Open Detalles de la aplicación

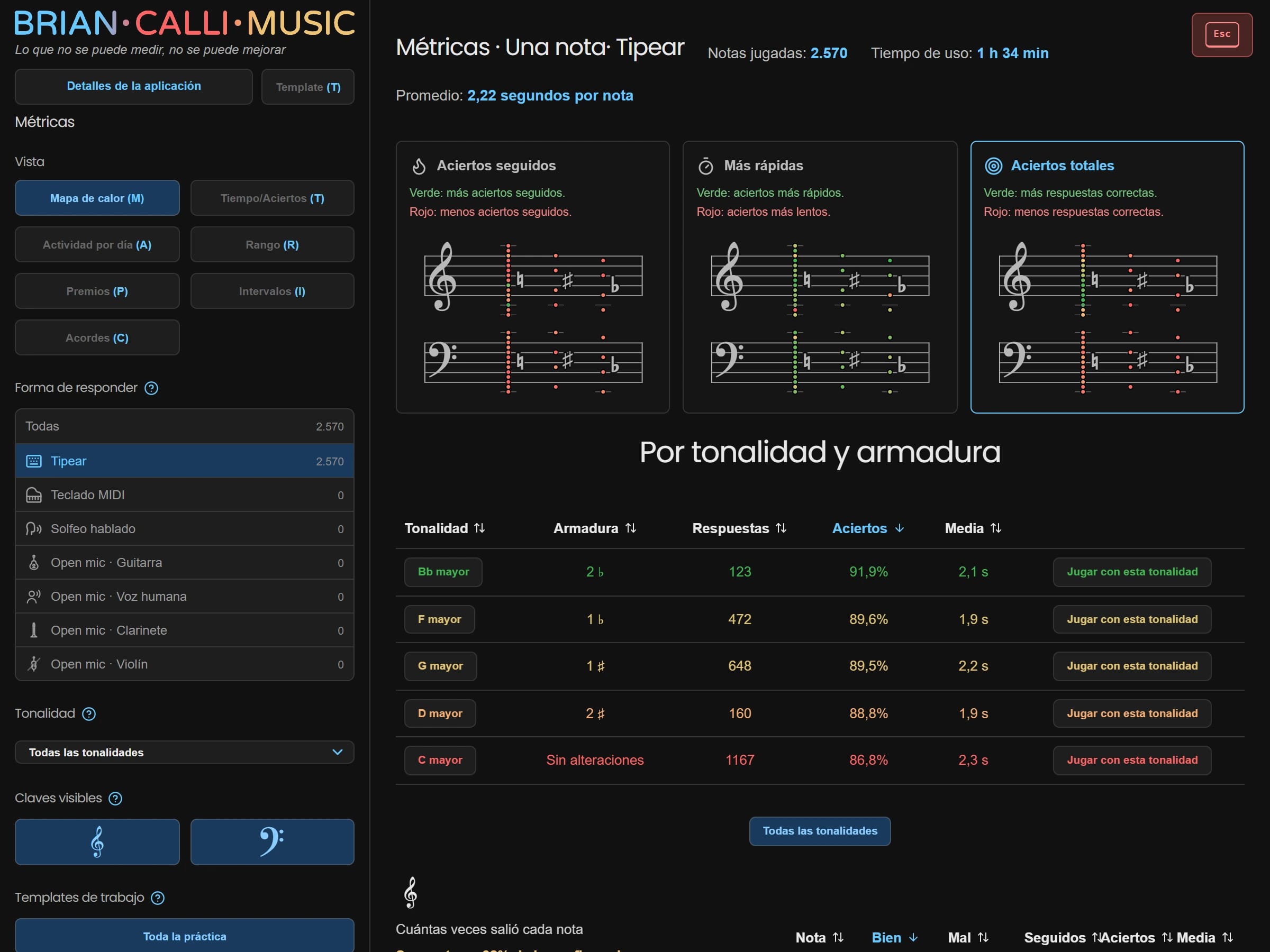[x=134, y=87]
